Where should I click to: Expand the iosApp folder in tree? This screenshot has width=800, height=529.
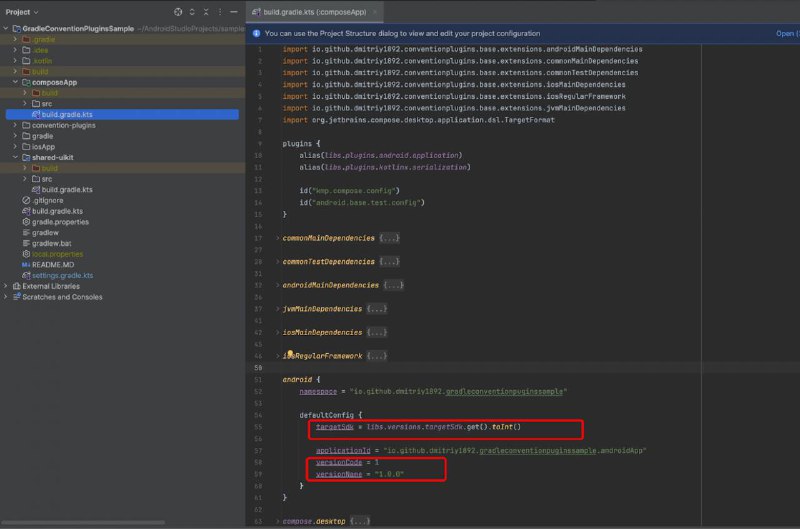coord(15,146)
